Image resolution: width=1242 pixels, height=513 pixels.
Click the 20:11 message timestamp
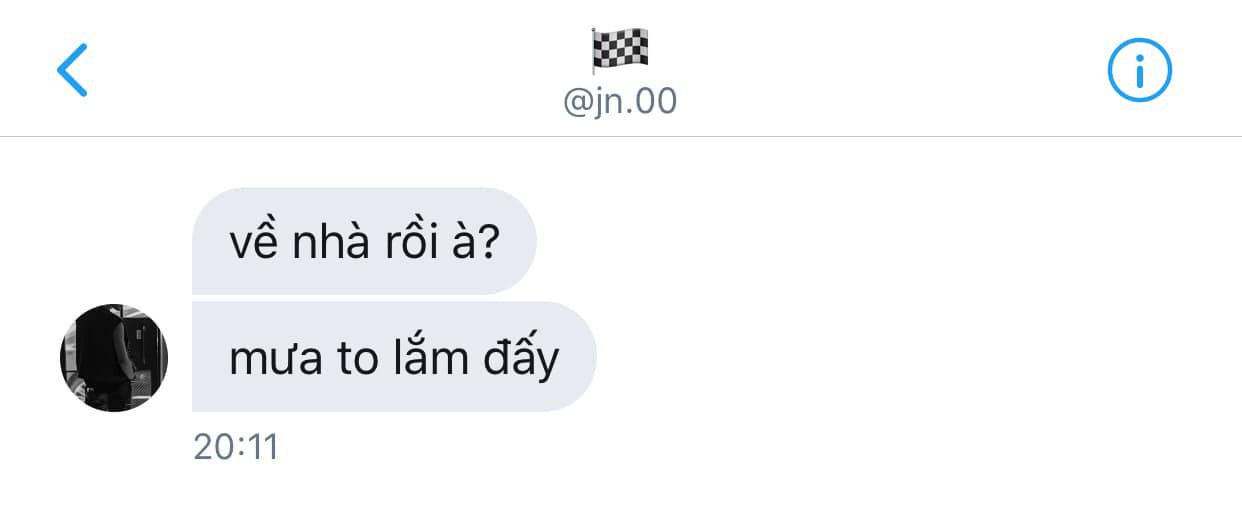tap(236, 447)
